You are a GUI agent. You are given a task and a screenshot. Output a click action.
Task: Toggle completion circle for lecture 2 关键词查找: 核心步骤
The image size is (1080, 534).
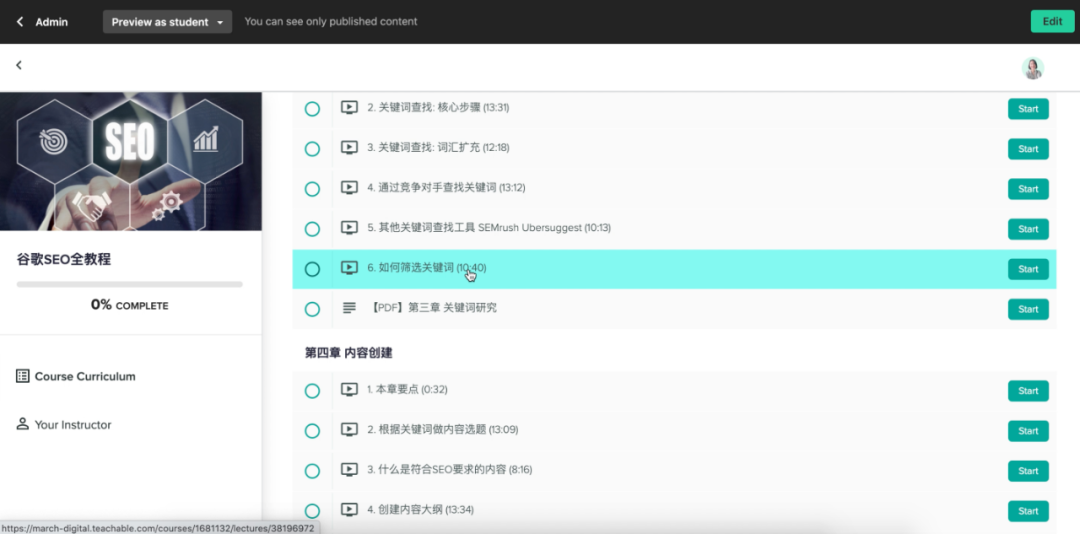[x=312, y=109]
